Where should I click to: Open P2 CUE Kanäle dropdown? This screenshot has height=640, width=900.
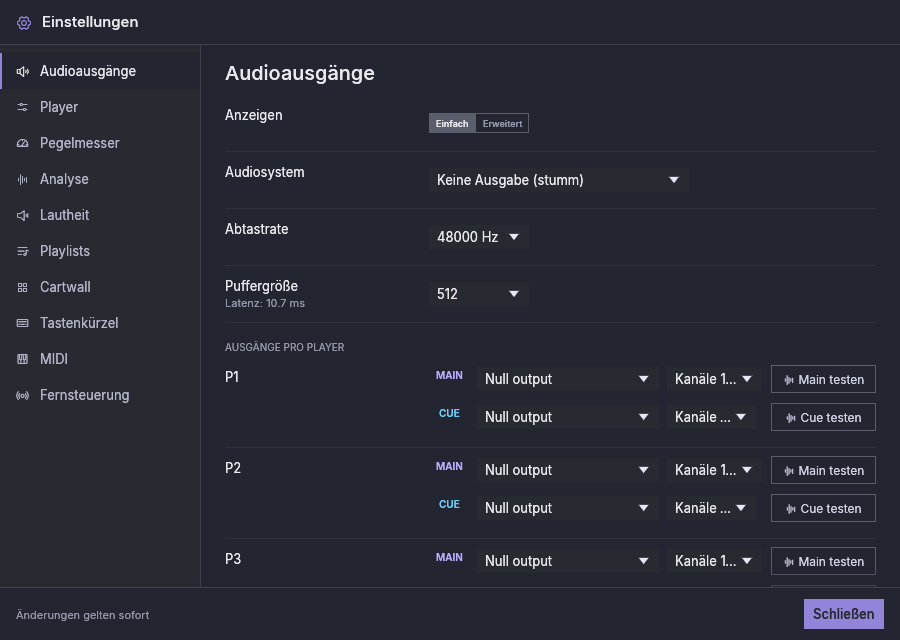[x=711, y=508]
